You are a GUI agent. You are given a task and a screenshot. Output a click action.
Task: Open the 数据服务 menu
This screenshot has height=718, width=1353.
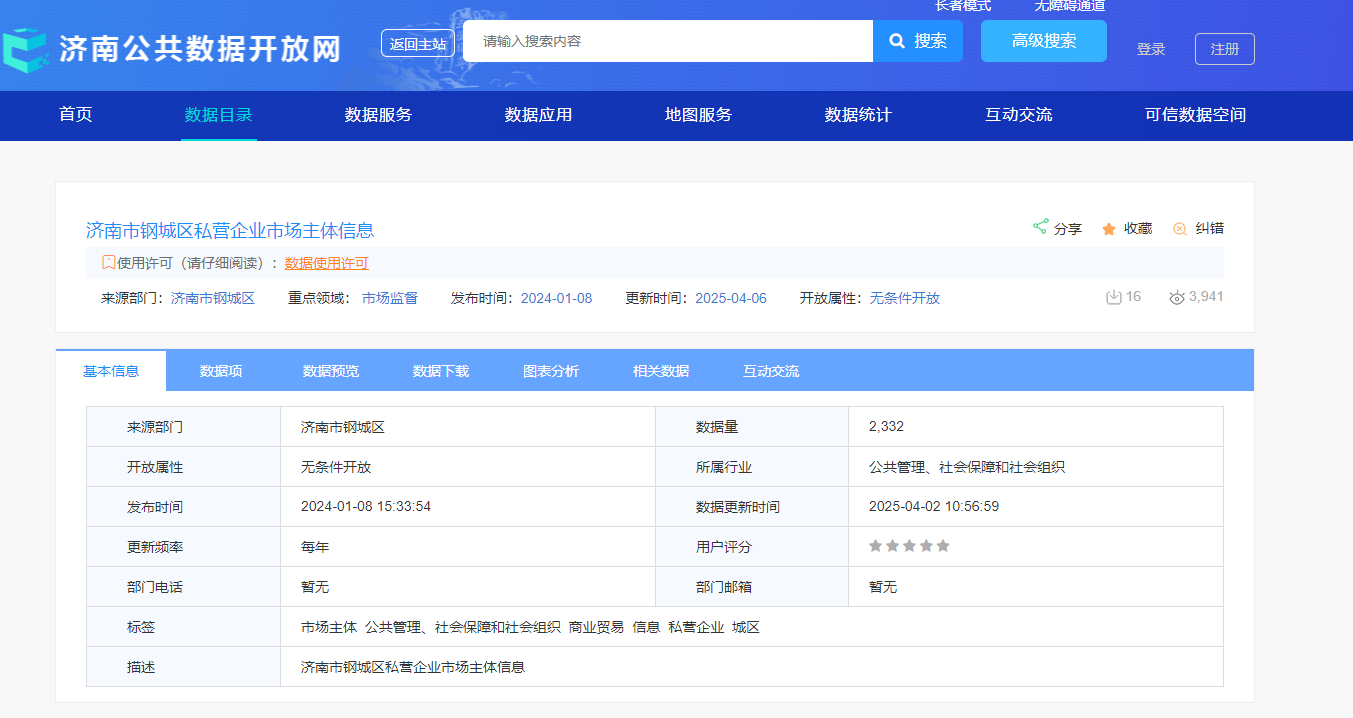pos(379,115)
